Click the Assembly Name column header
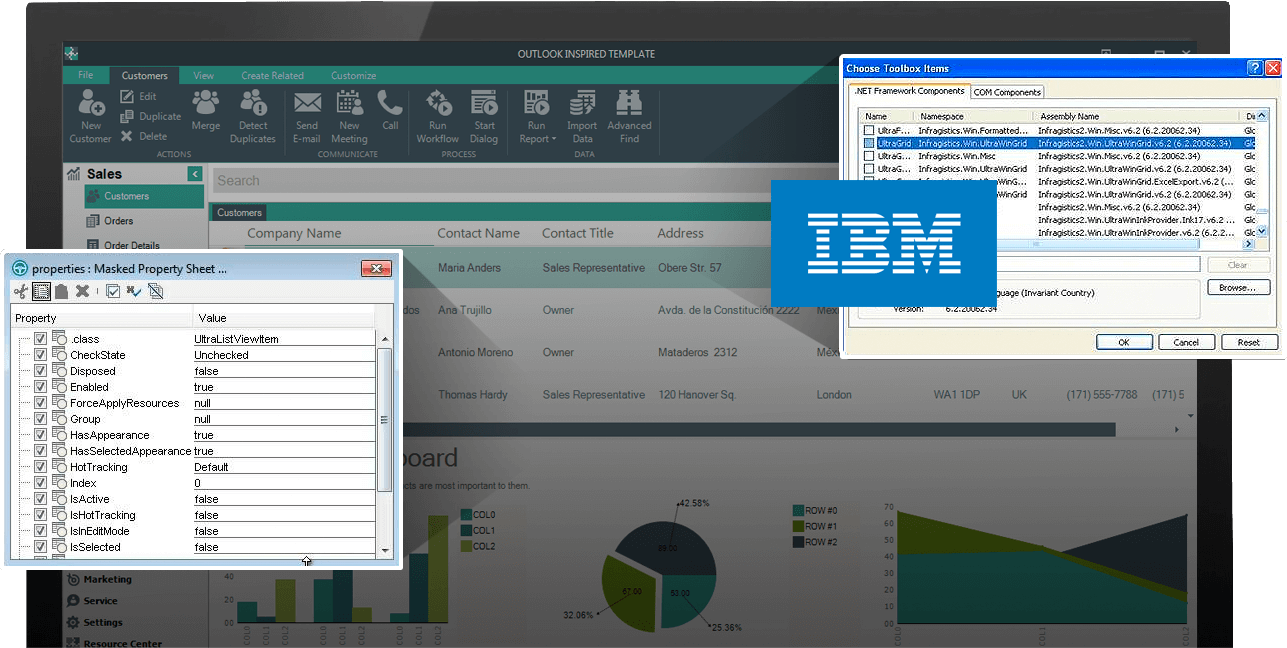This screenshot has height=648, width=1287. [1068, 116]
